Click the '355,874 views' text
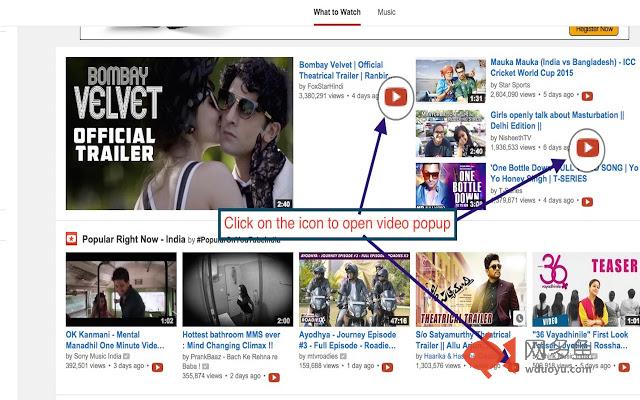640x400 pixels. pos(202,376)
